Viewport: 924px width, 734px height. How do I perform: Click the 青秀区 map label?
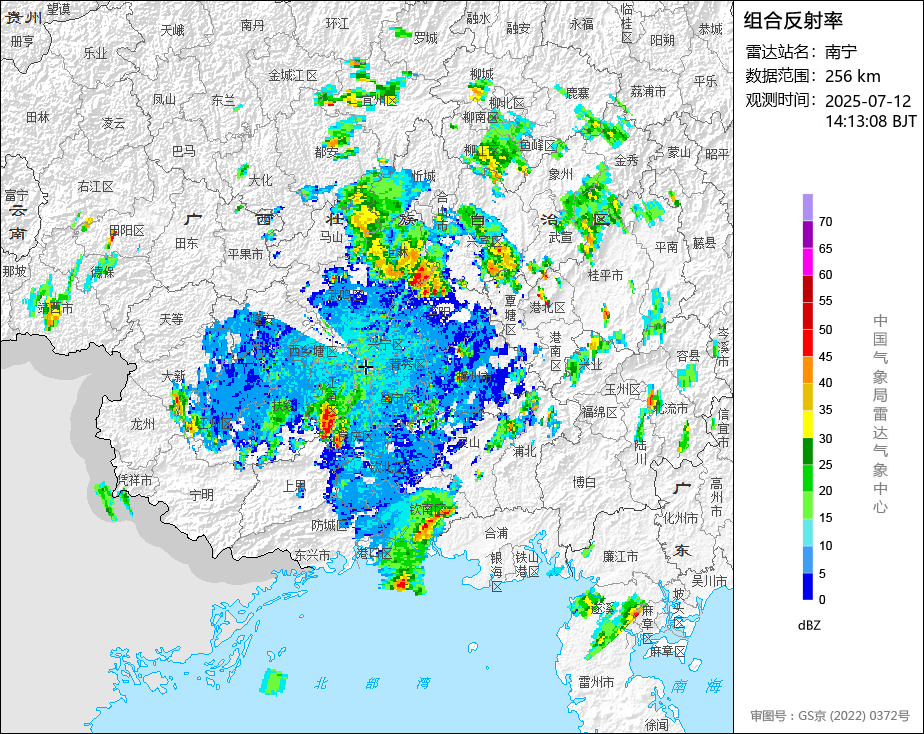[x=408, y=365]
